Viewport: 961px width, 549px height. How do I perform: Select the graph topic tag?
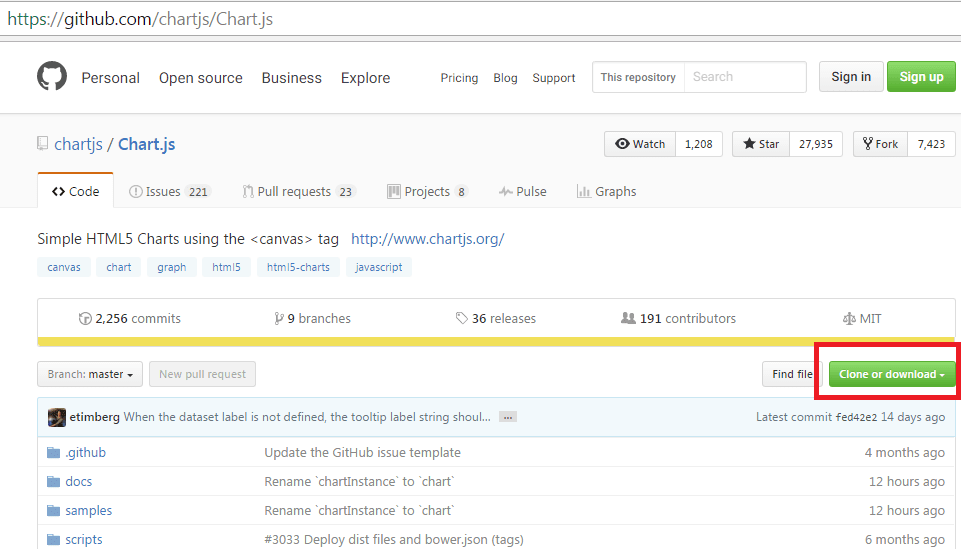pos(172,267)
